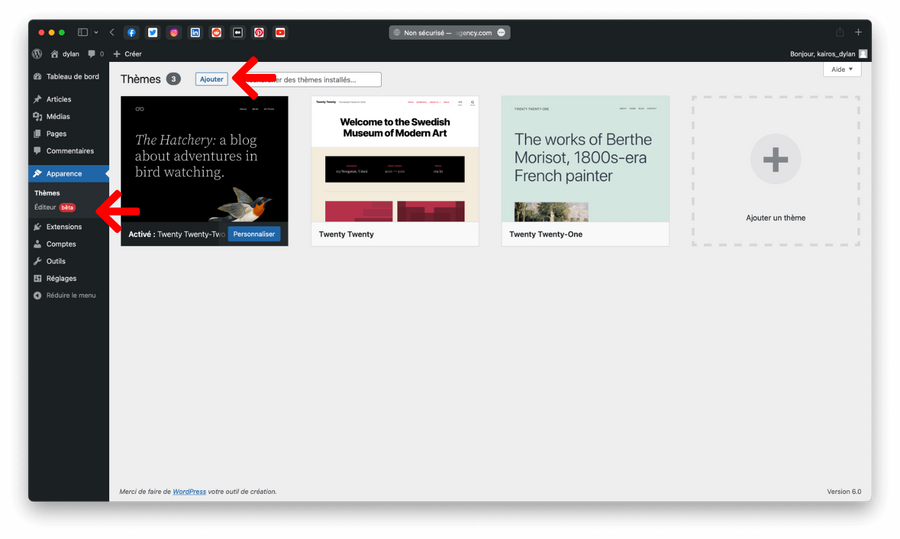Open the comments bubble in admin bar
This screenshot has height=539, width=900.
(95, 54)
